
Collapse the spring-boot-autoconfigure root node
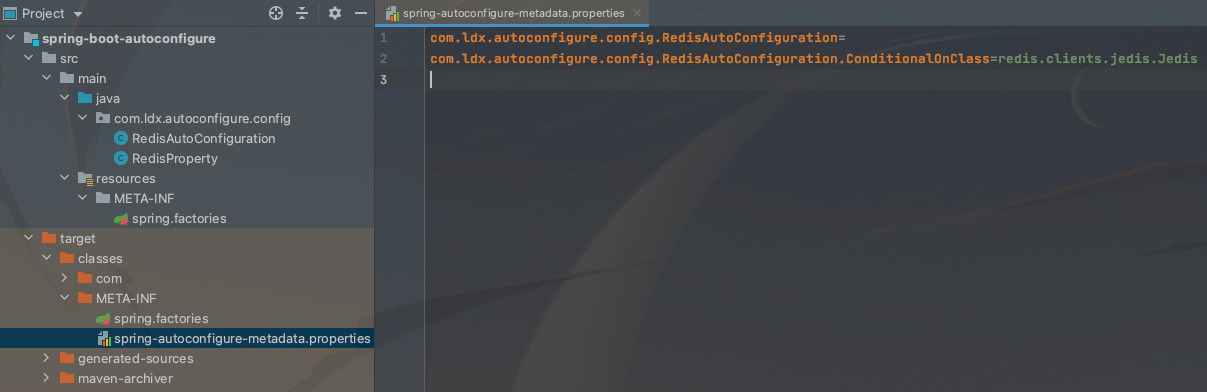11,38
